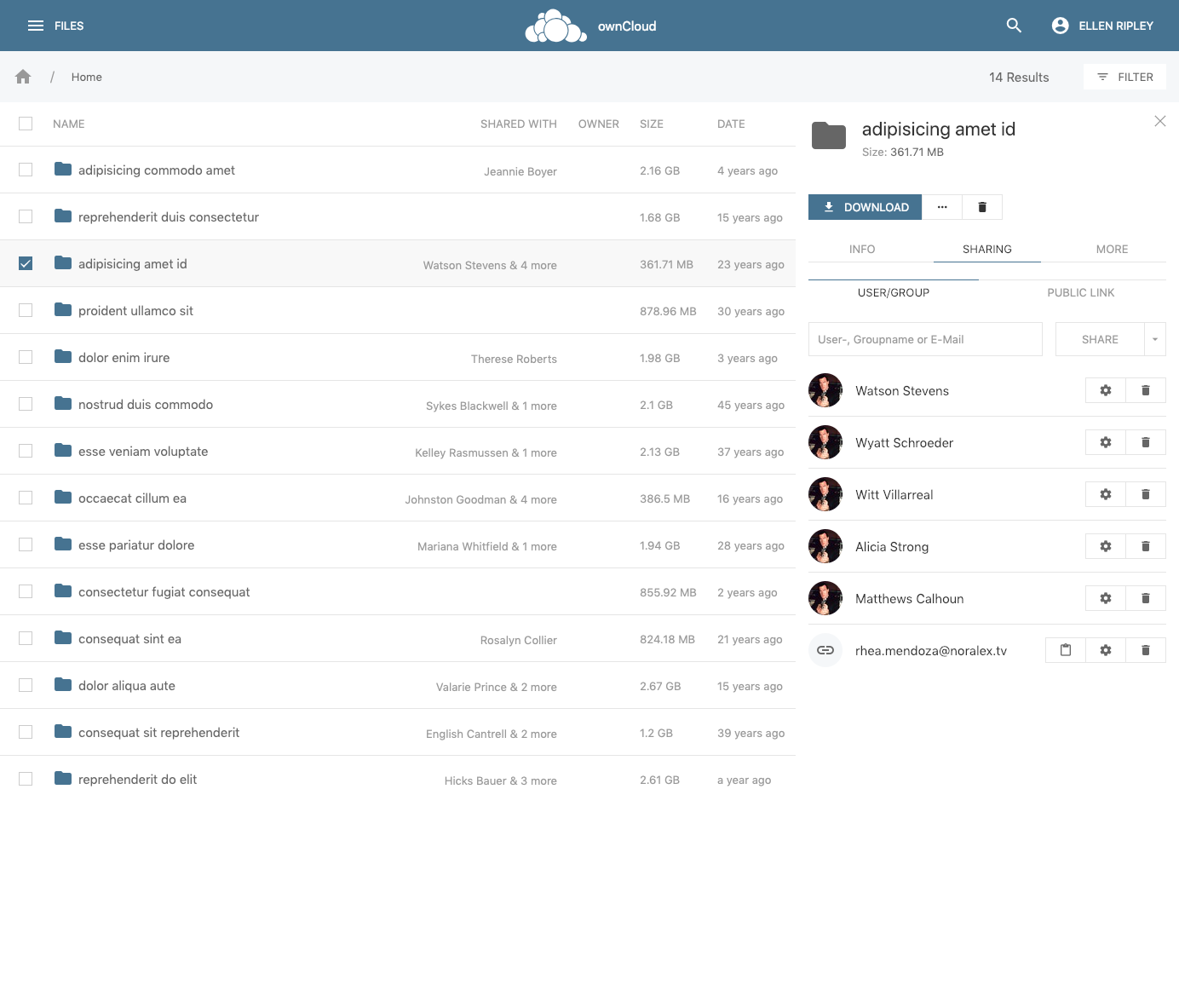Open share settings for Witt Villarreal

click(x=1106, y=494)
